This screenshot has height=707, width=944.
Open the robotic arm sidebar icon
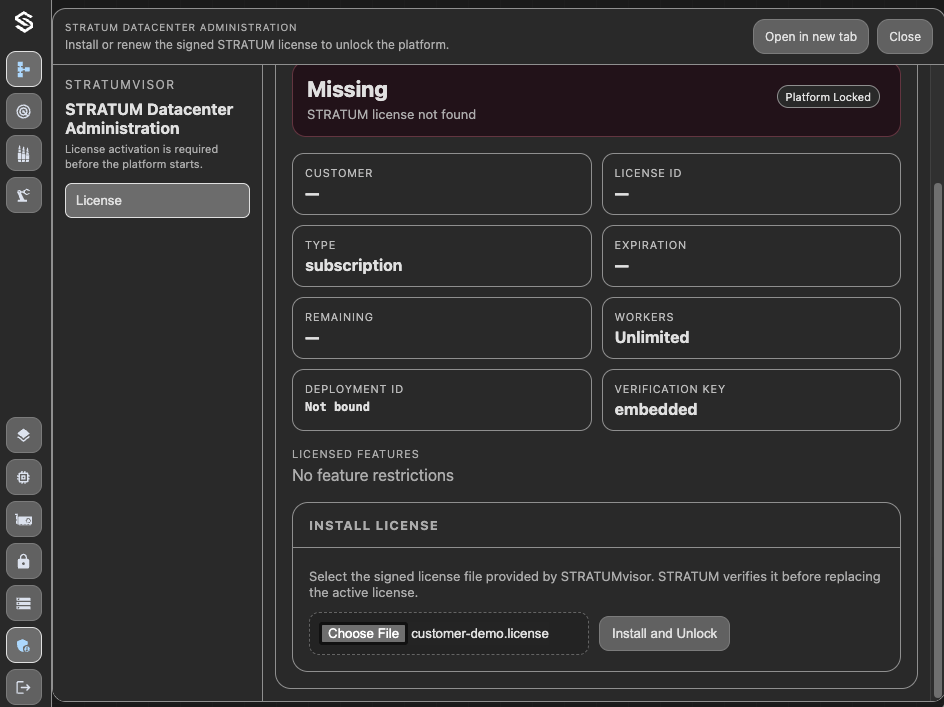(24, 195)
